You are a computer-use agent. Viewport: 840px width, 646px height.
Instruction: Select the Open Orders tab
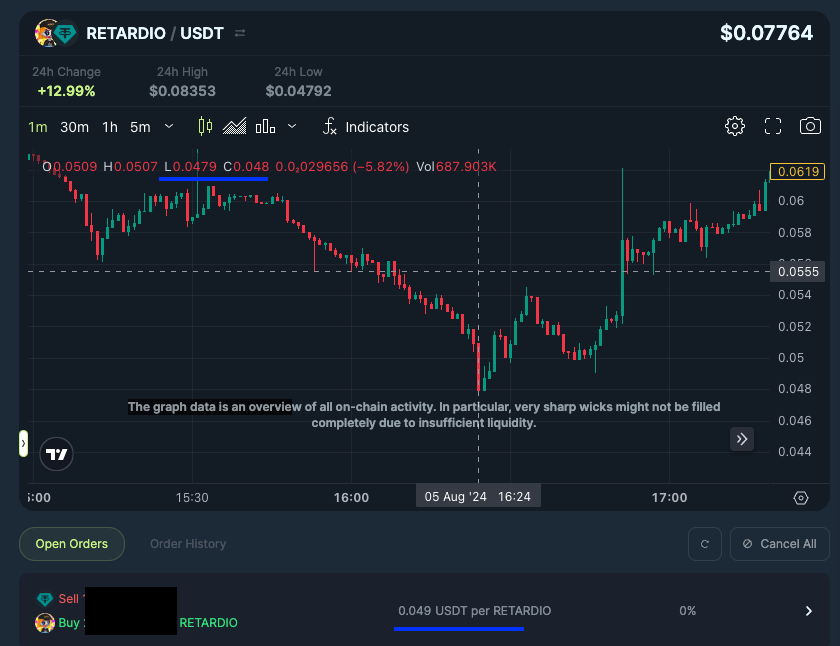pos(71,544)
